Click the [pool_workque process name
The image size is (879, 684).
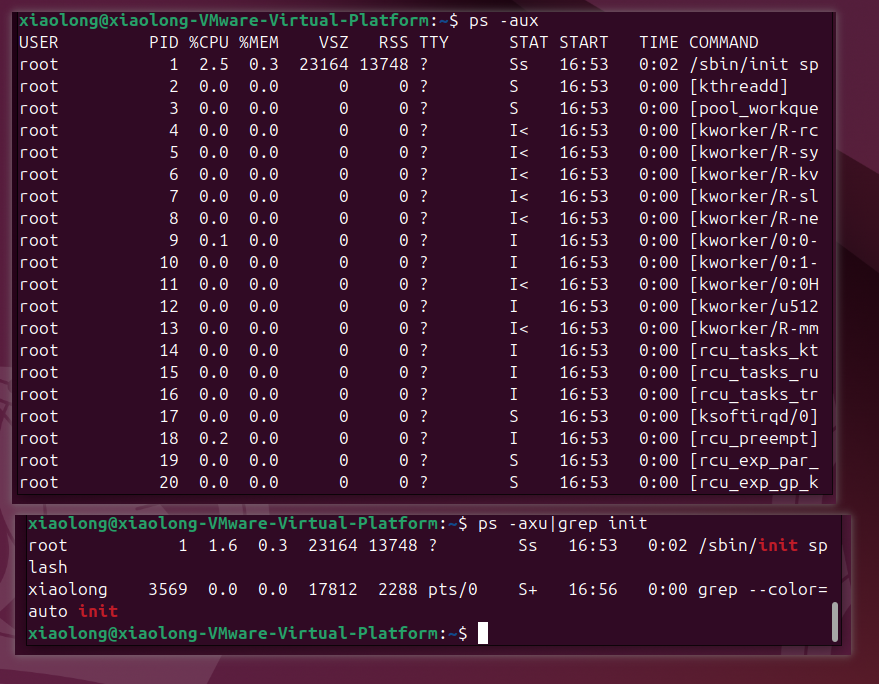(x=754, y=109)
